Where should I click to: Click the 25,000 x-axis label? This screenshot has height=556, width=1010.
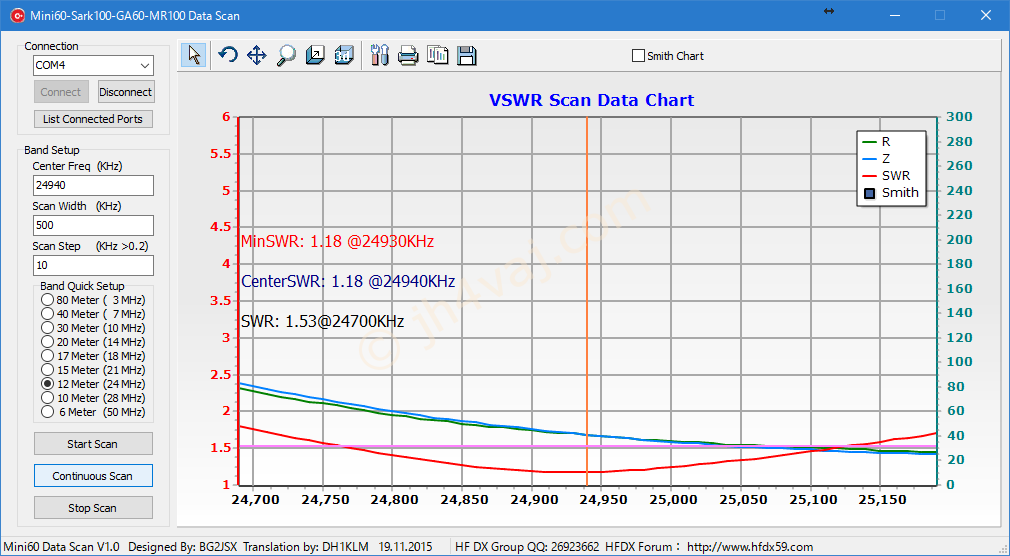point(671,500)
